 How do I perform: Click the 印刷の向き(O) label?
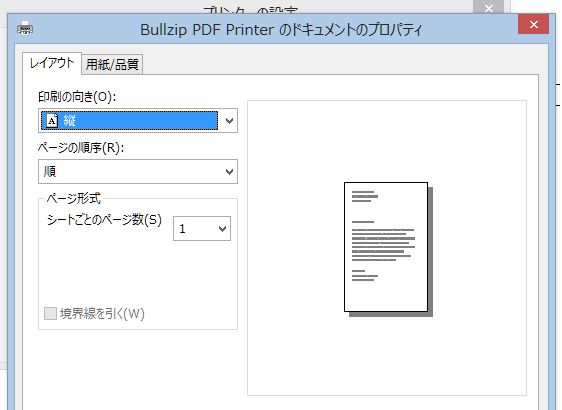[x=77, y=97]
